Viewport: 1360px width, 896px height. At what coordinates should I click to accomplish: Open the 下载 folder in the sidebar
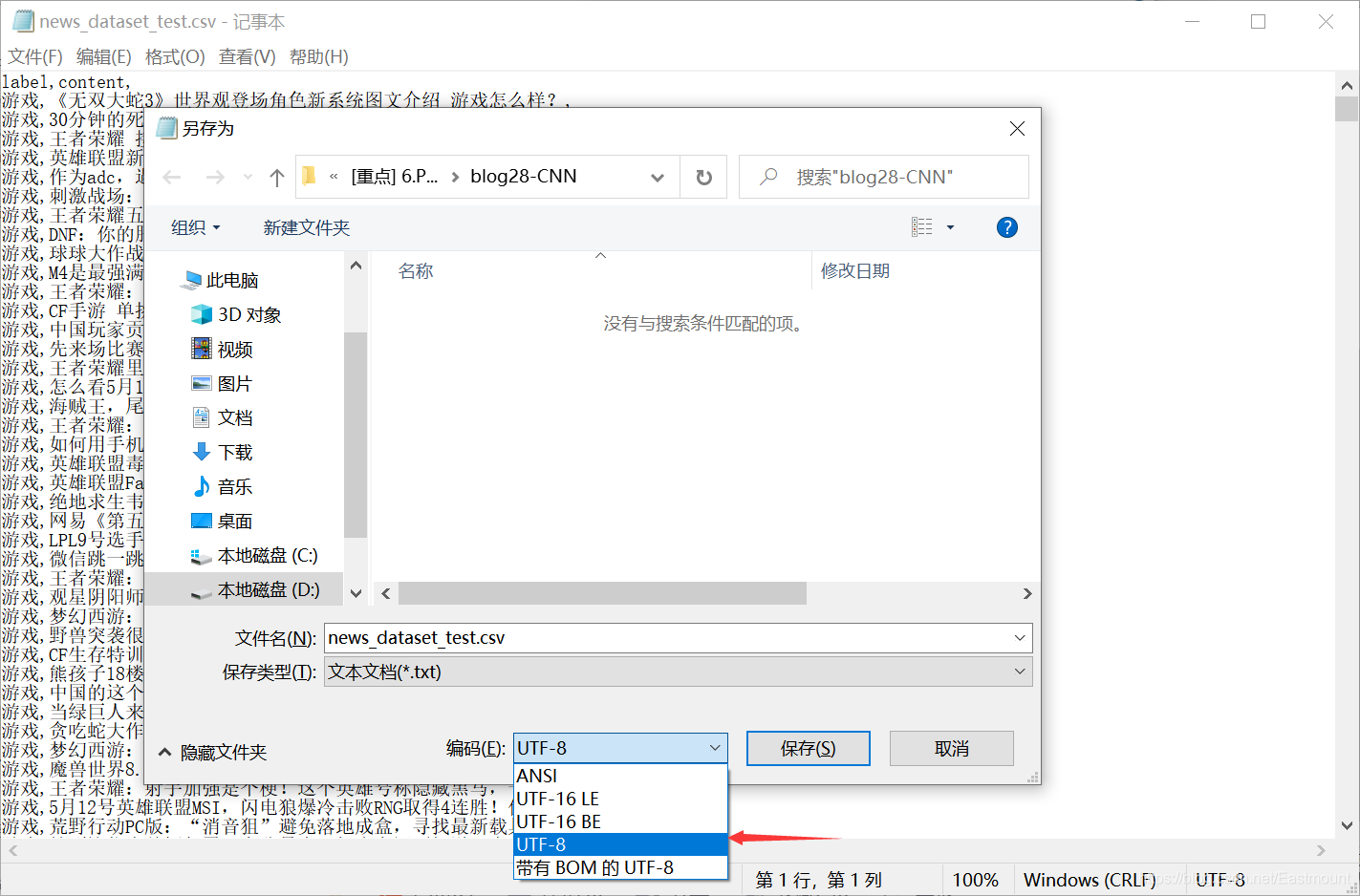click(234, 452)
